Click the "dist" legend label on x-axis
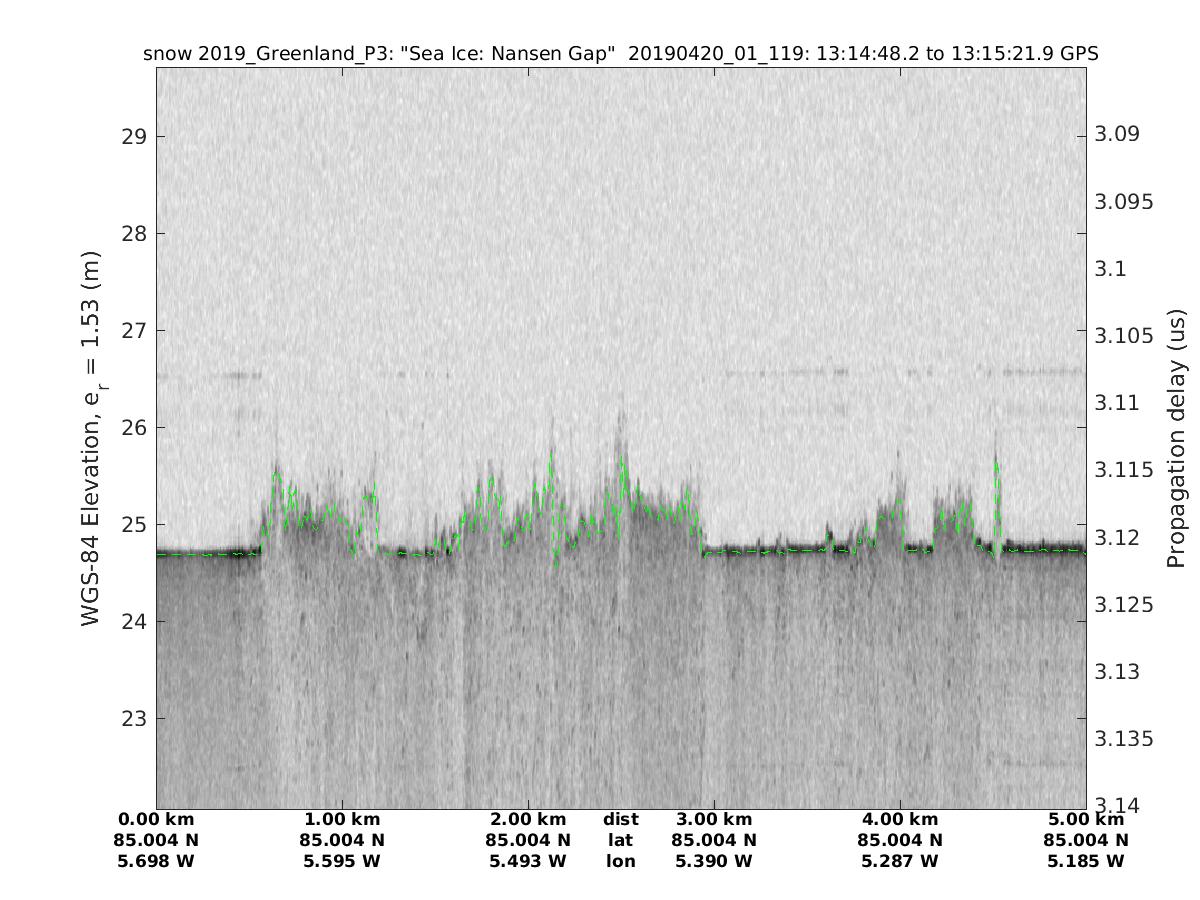Screen dimensions: 1200x900 click(x=620, y=820)
